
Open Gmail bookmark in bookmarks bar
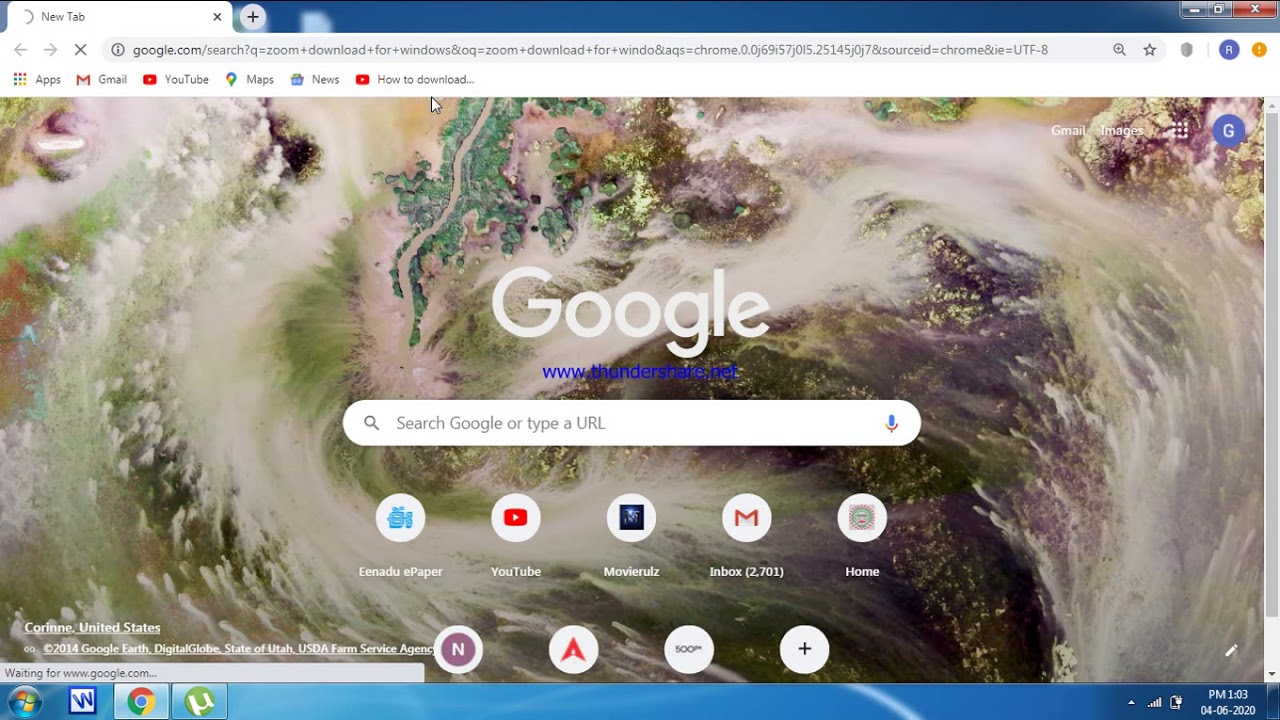(x=102, y=79)
